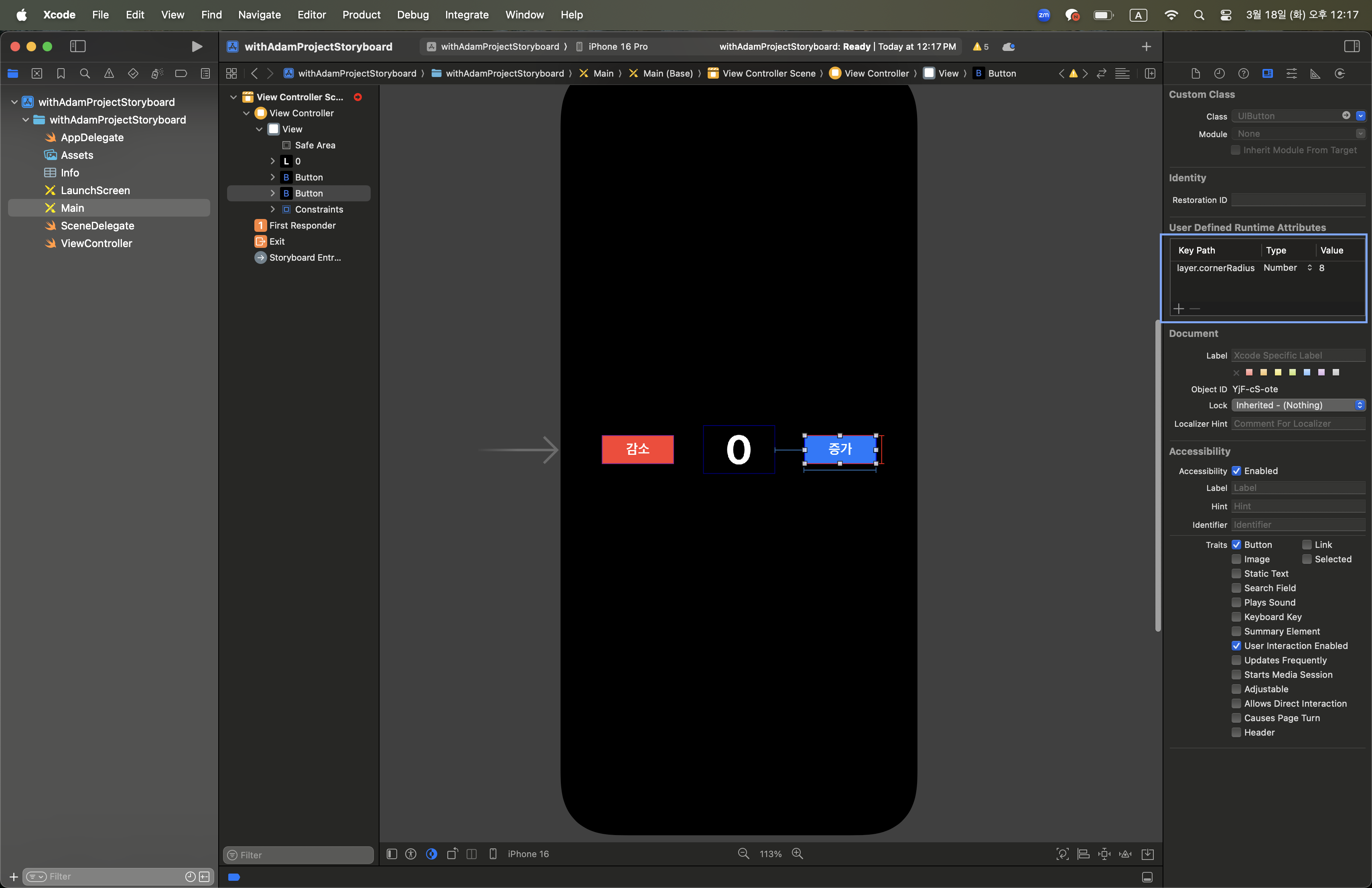Show the History inspector
This screenshot has height=888, width=1372.
click(x=1219, y=73)
